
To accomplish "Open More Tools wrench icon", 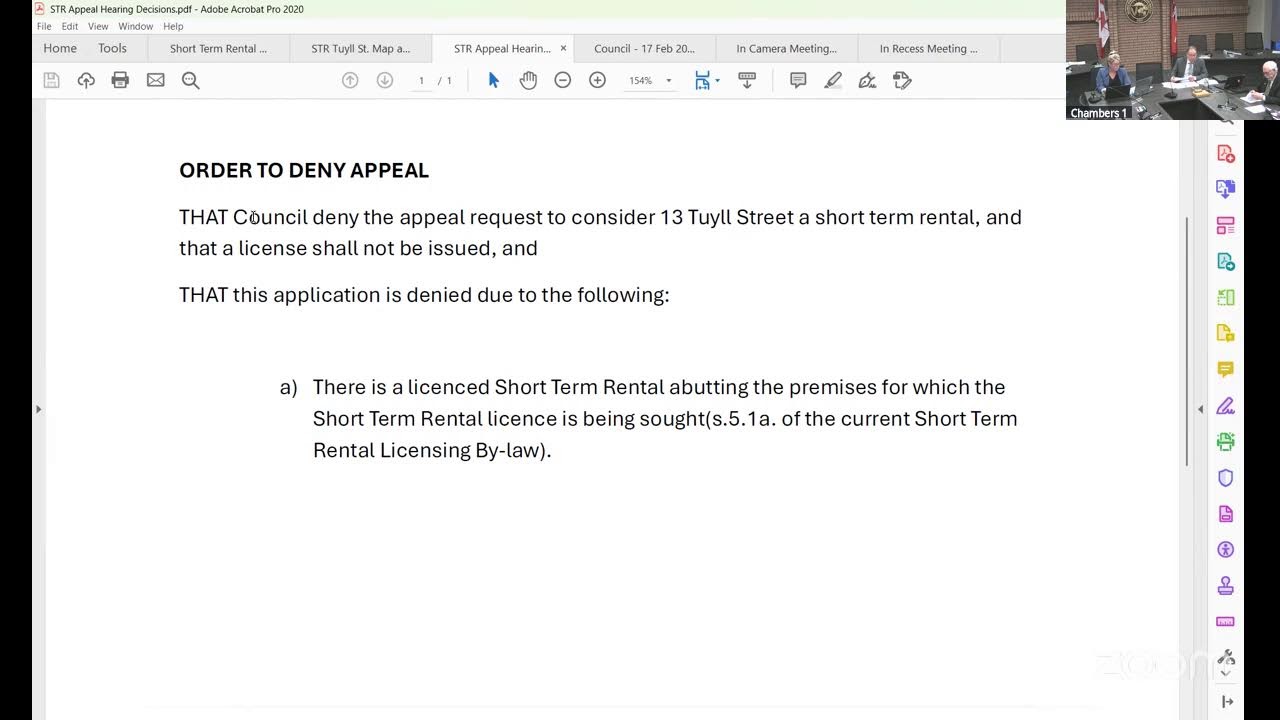I will (x=1227, y=657).
